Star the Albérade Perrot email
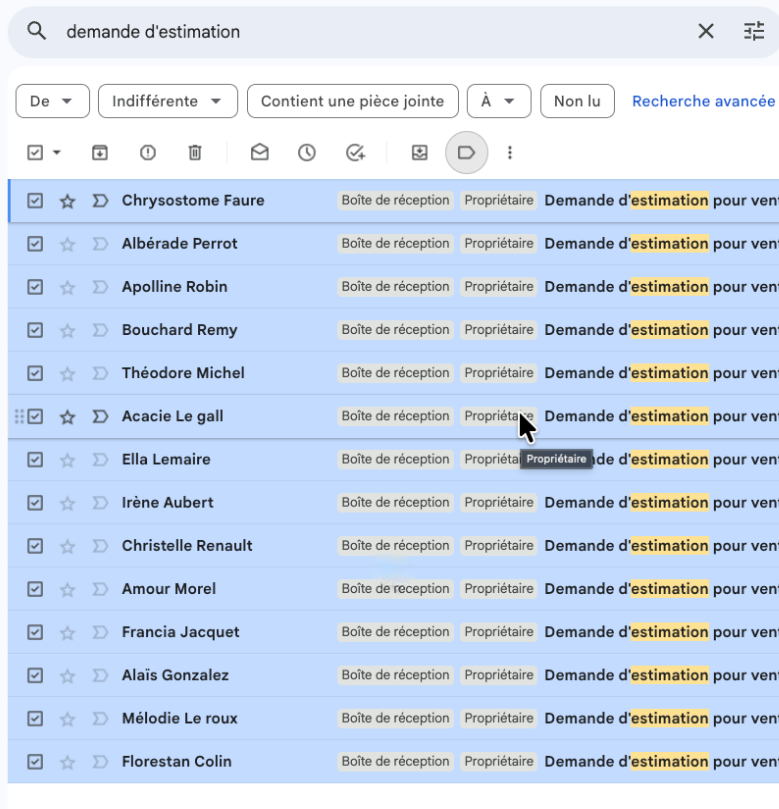The width and height of the screenshot is (779, 809). click(67, 244)
